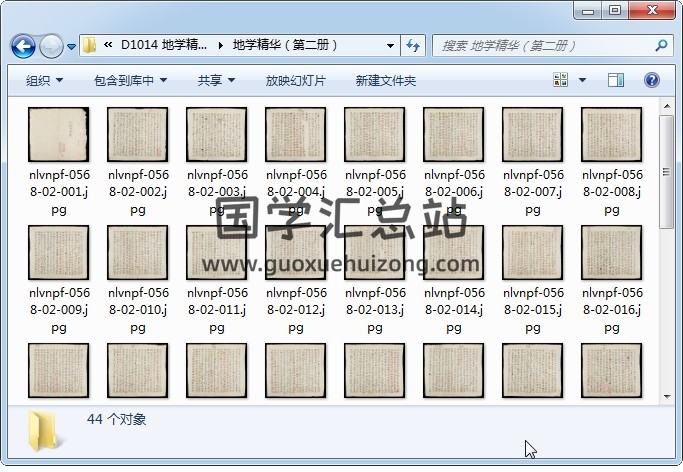Viewport: 683px width, 472px height.
Task: Open the 共享 menu
Action: 216,80
